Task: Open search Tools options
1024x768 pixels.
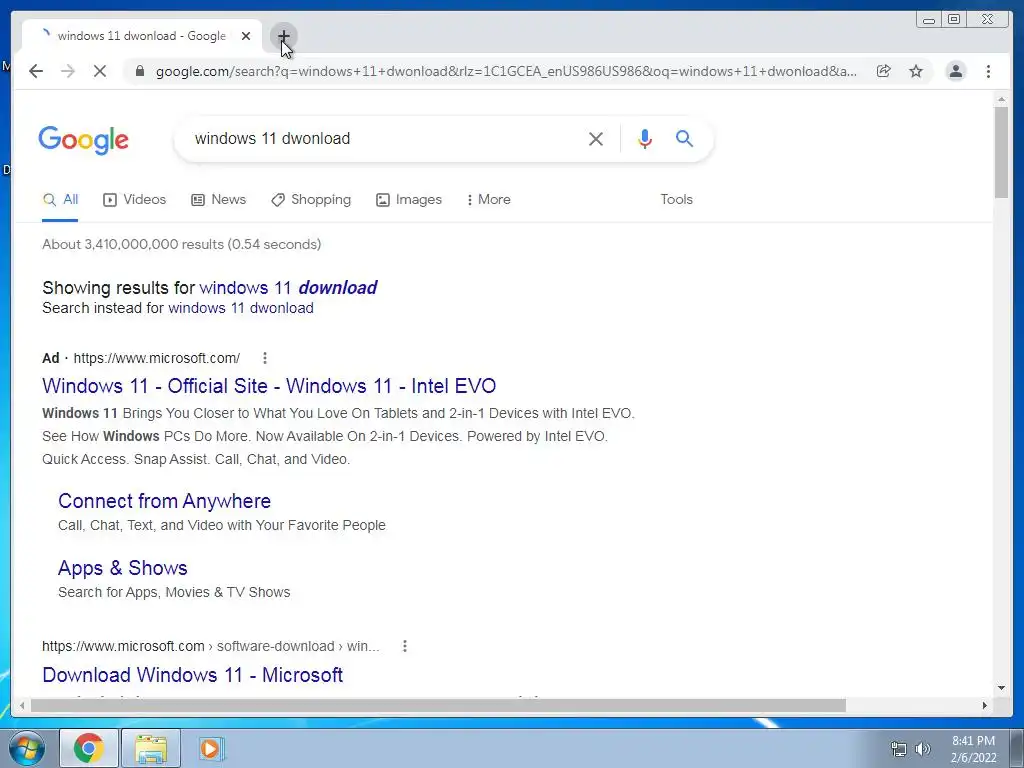Action: [x=676, y=200]
